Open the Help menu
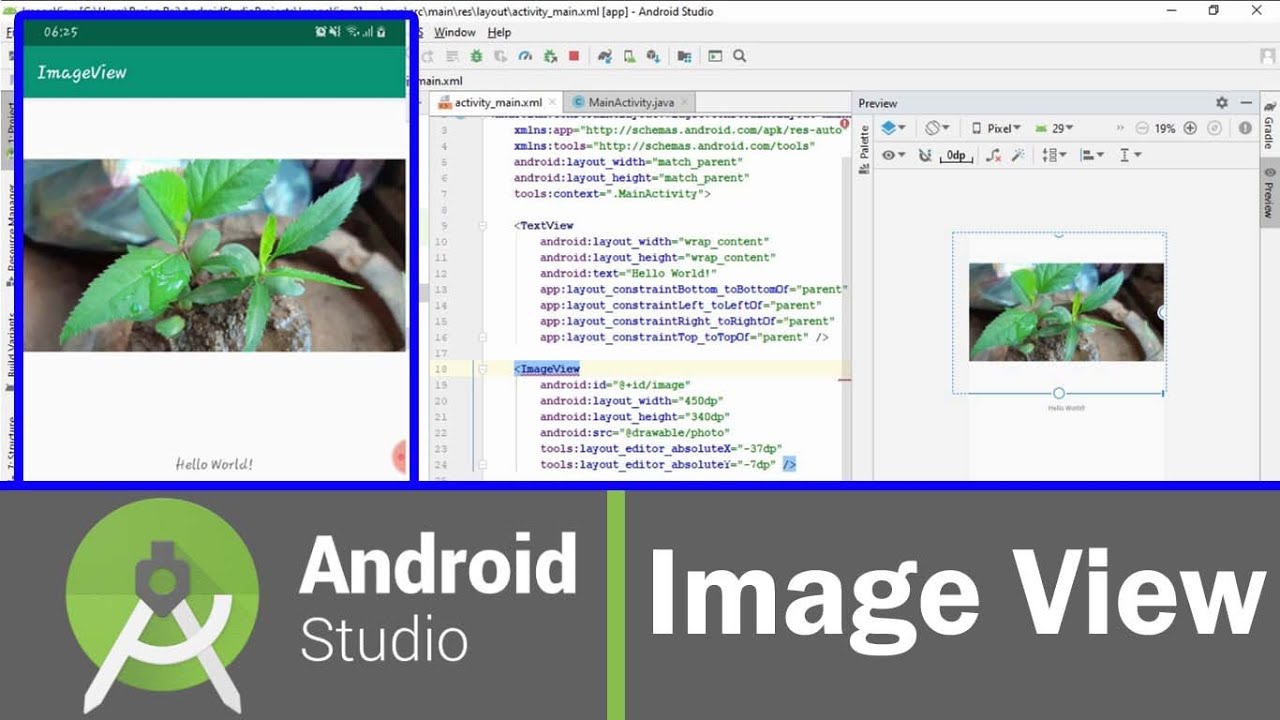Image resolution: width=1280 pixels, height=720 pixels. 499,32
